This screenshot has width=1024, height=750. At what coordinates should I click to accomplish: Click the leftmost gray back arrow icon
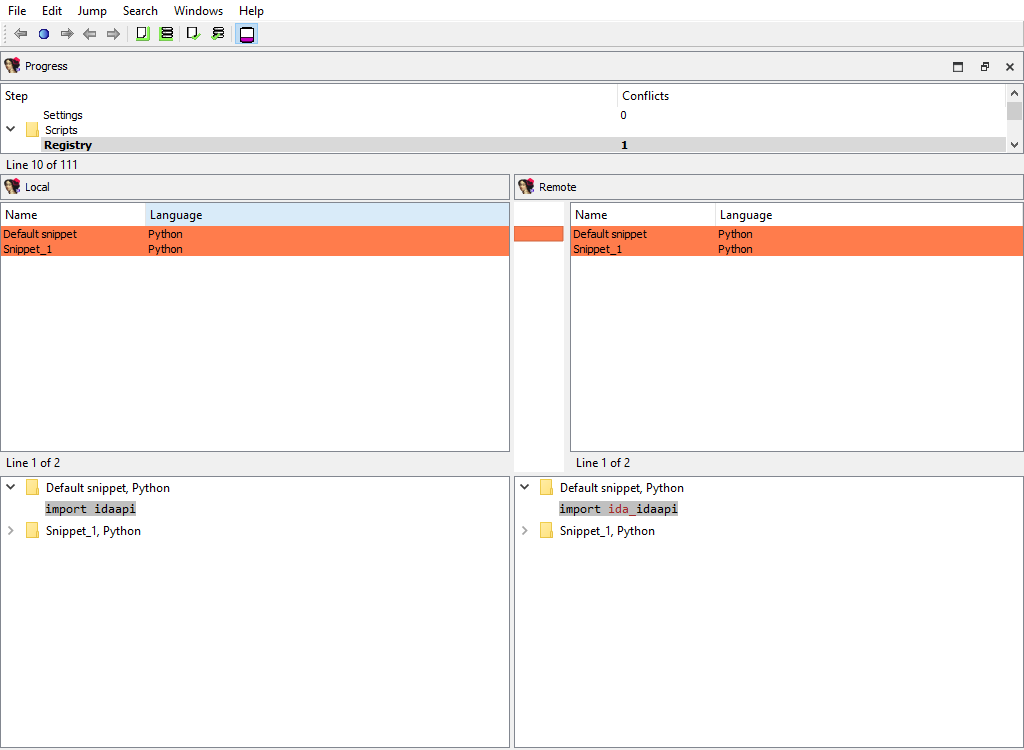pyautogui.click(x=20, y=34)
